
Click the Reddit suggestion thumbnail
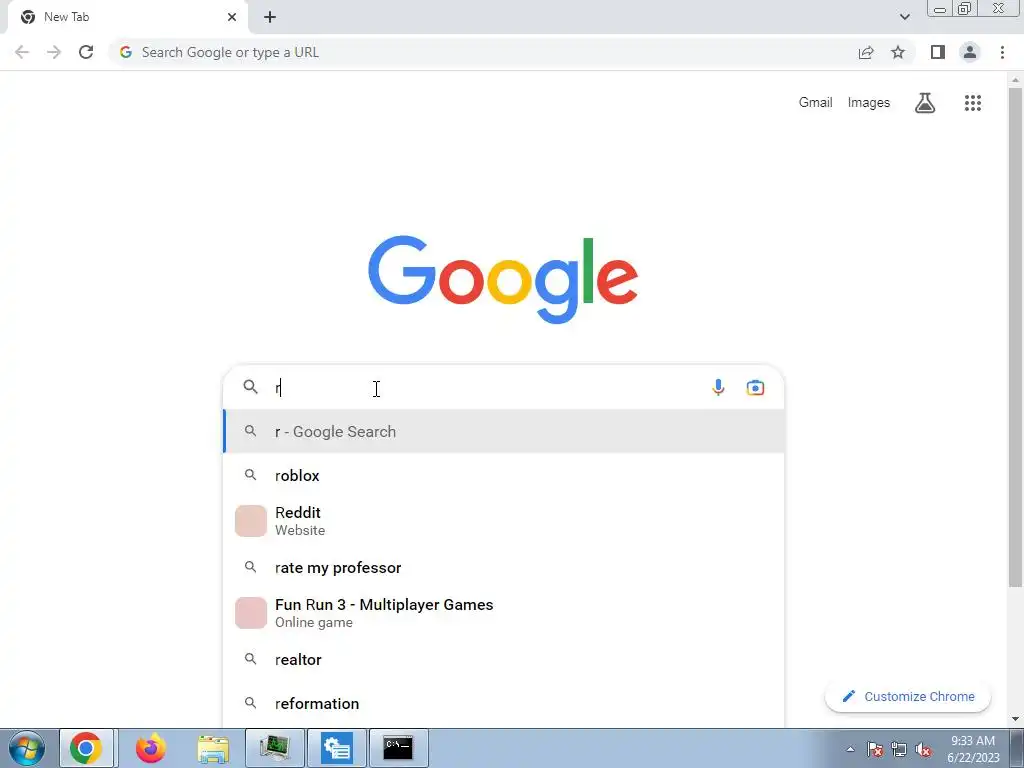coord(251,521)
